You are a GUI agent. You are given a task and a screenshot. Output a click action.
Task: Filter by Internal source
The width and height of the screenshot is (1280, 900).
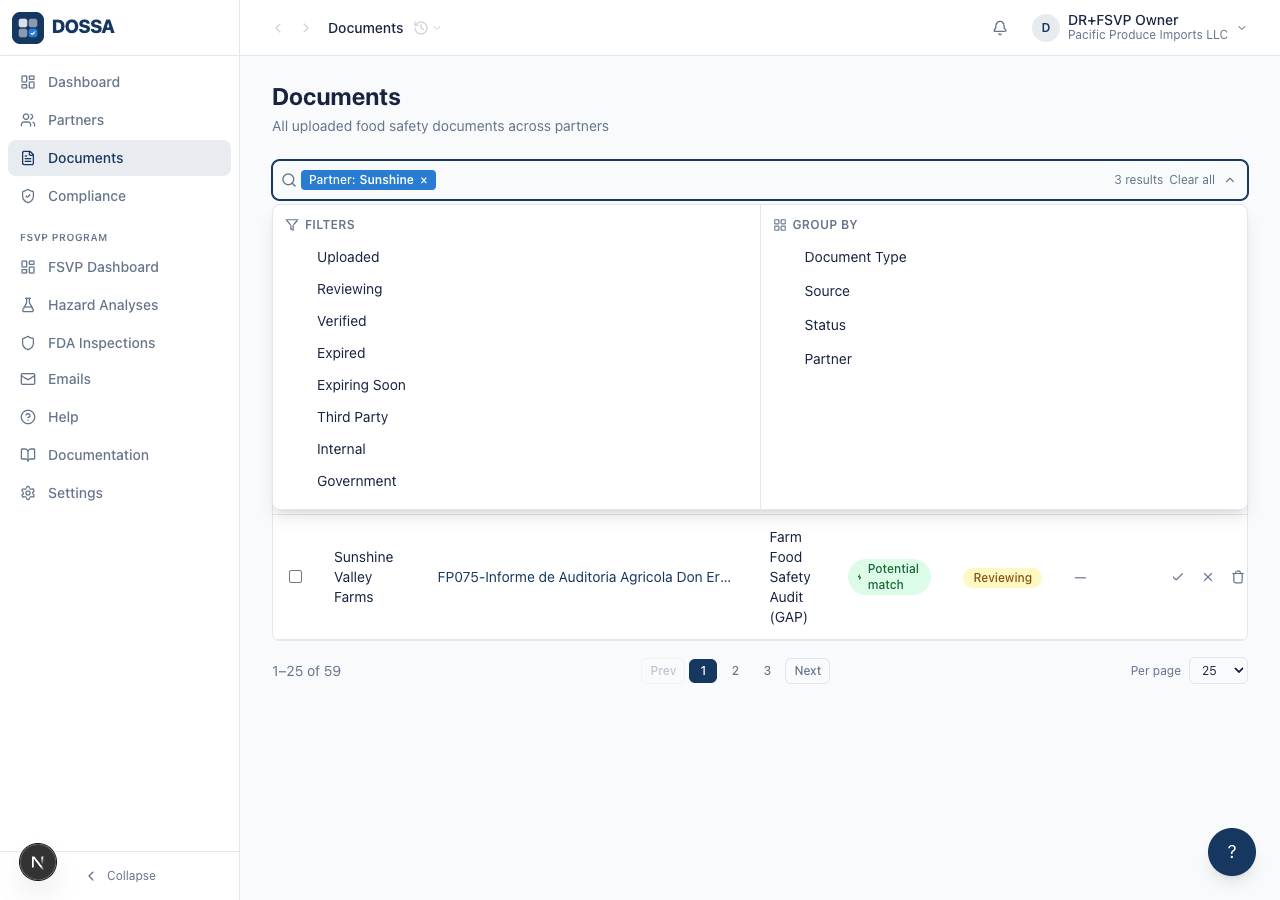(x=341, y=449)
